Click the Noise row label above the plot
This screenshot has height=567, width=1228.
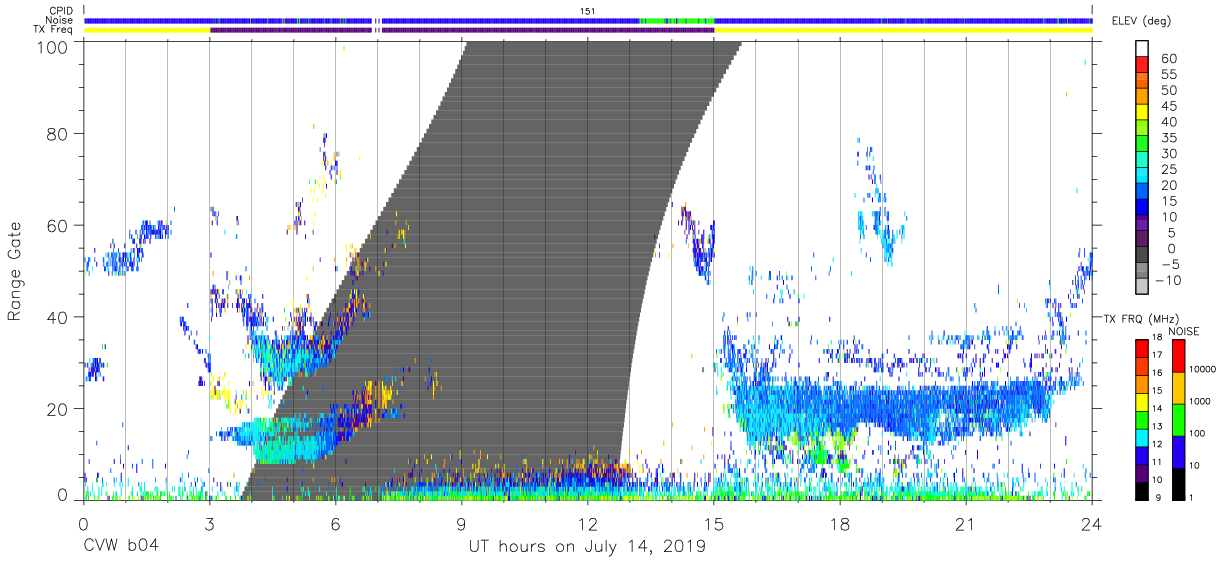(60, 20)
